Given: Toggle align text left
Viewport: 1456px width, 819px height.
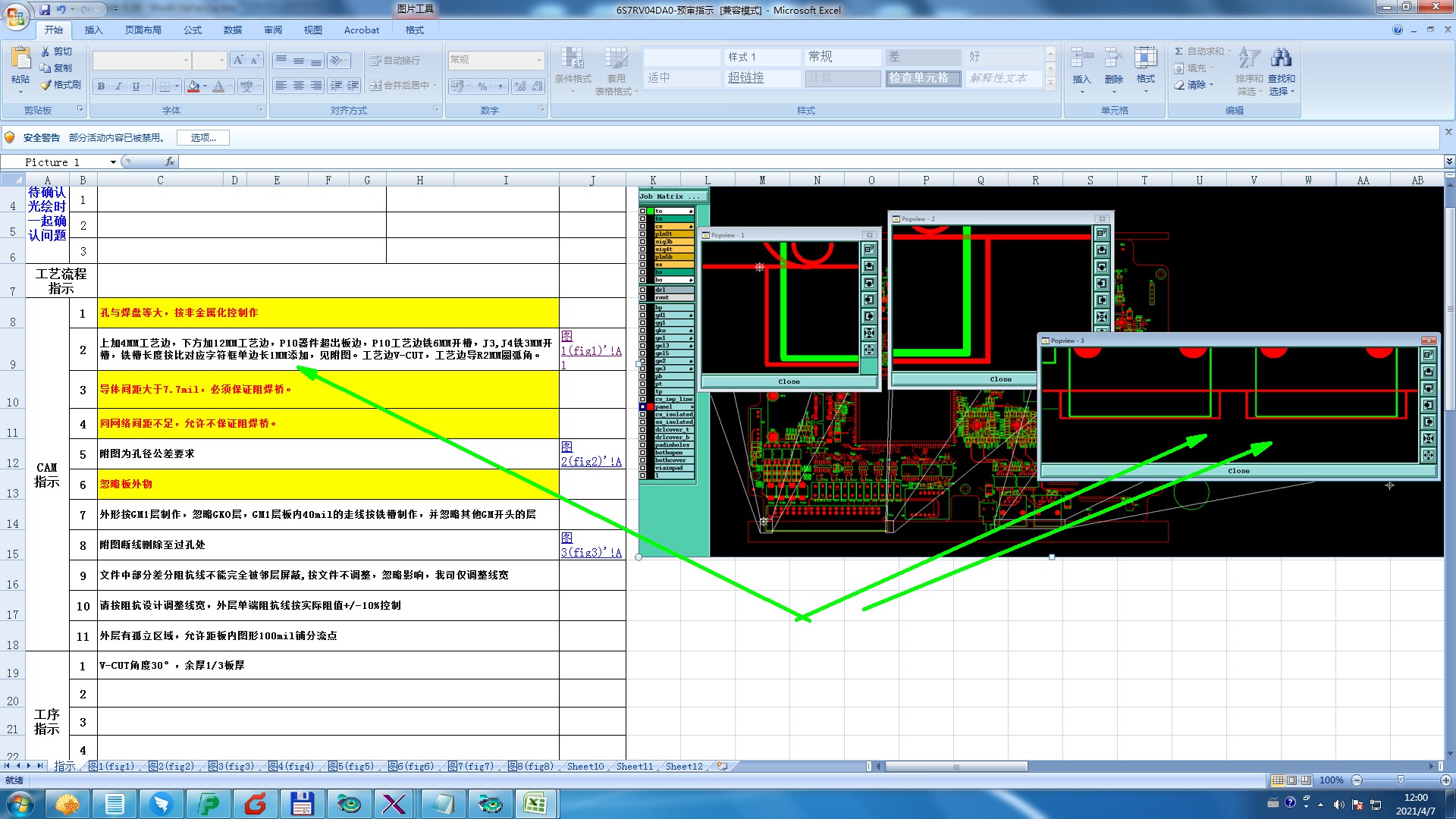Looking at the screenshot, I should (281, 86).
